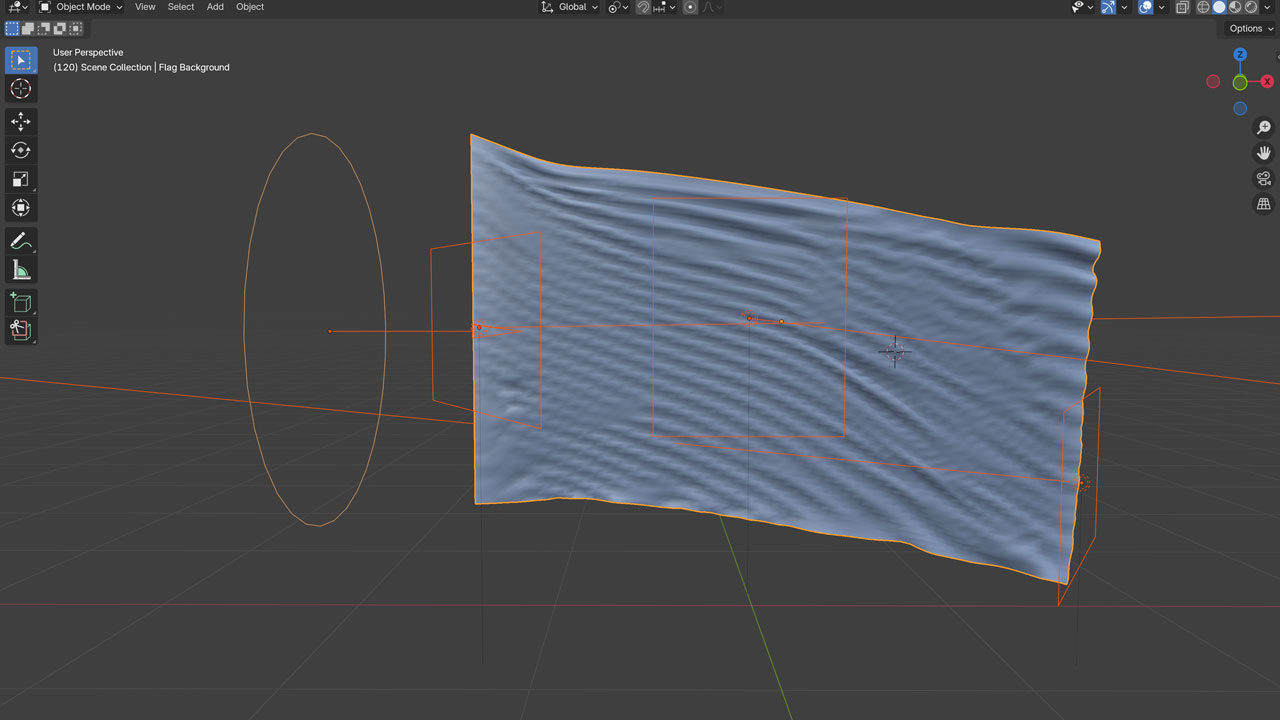The image size is (1280, 720).
Task: Toggle proportional editing button
Action: (x=690, y=7)
